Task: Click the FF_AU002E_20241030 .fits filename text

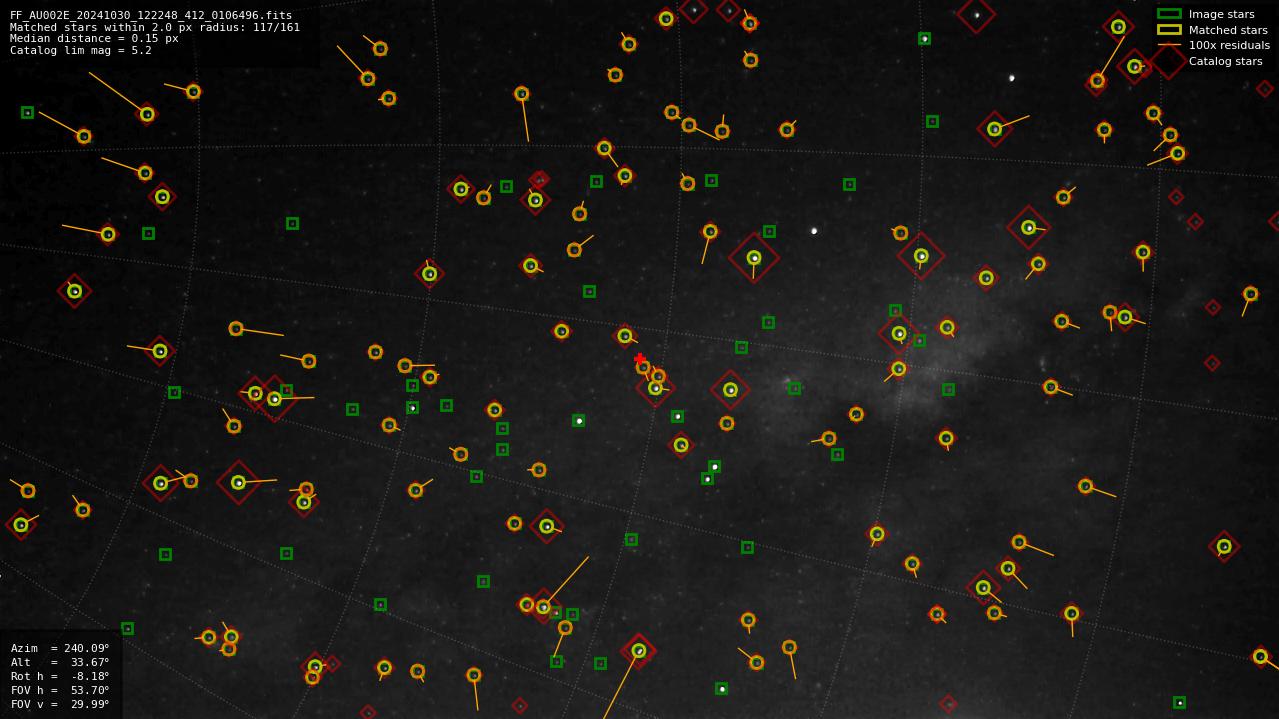Action: click(151, 15)
